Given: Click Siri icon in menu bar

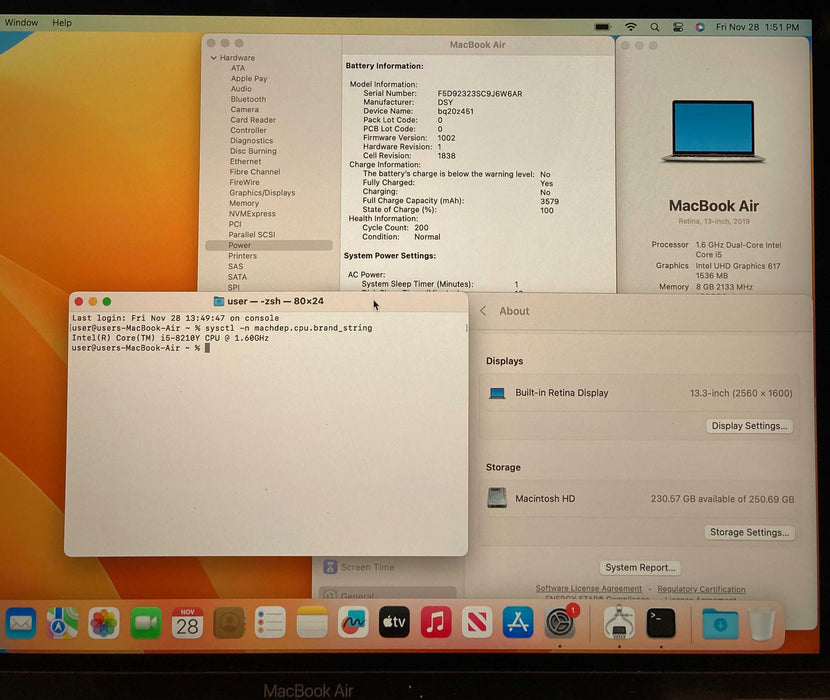Looking at the screenshot, I should point(700,27).
